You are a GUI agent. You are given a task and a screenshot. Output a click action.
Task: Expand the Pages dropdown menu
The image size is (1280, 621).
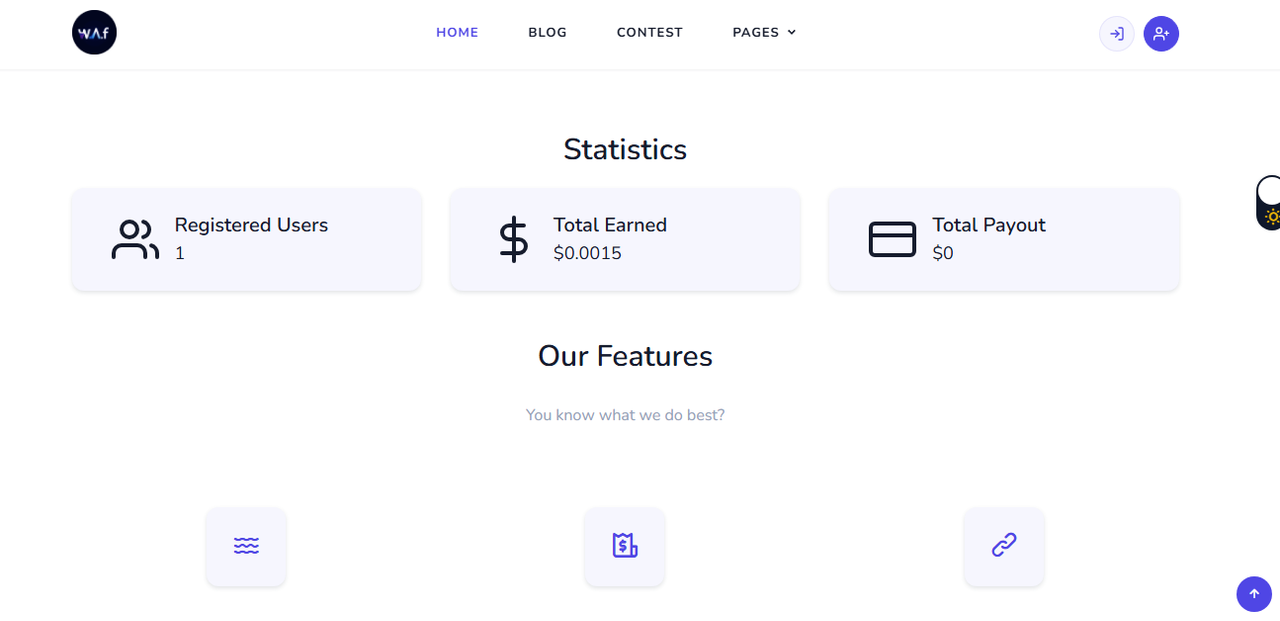(765, 32)
